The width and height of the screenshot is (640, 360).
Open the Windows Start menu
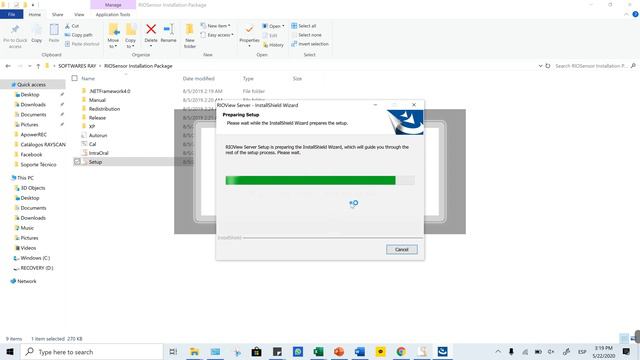[x=10, y=351]
